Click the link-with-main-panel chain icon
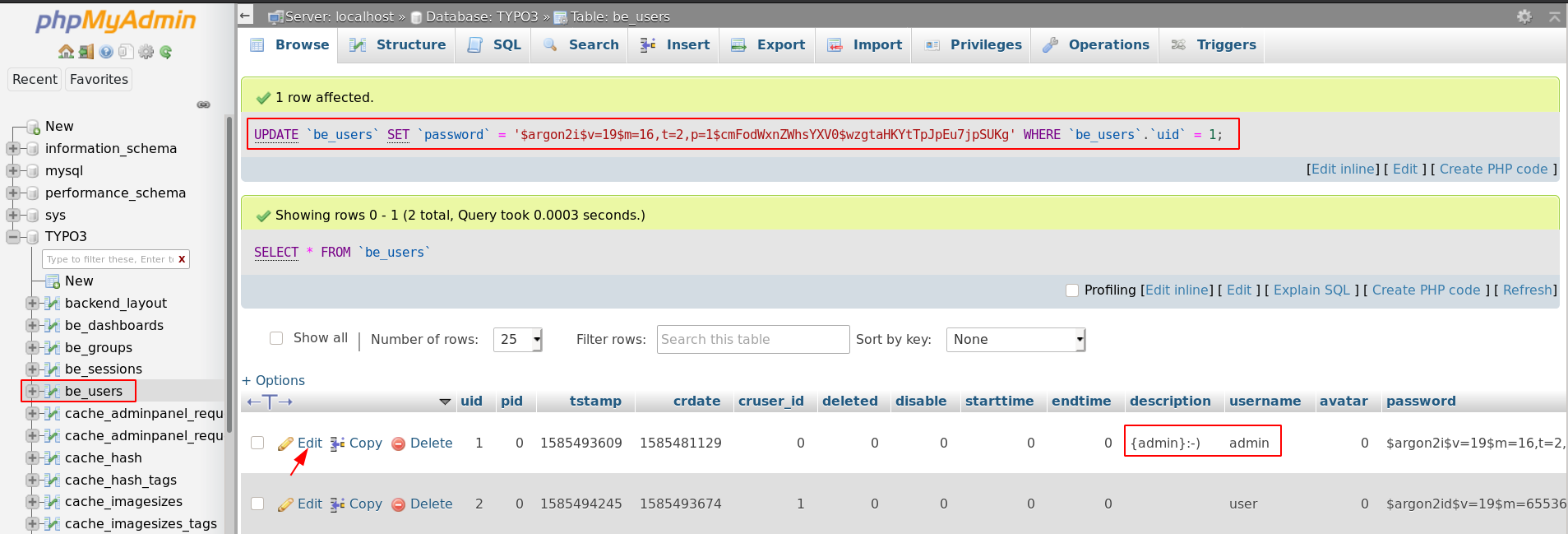 (x=204, y=104)
